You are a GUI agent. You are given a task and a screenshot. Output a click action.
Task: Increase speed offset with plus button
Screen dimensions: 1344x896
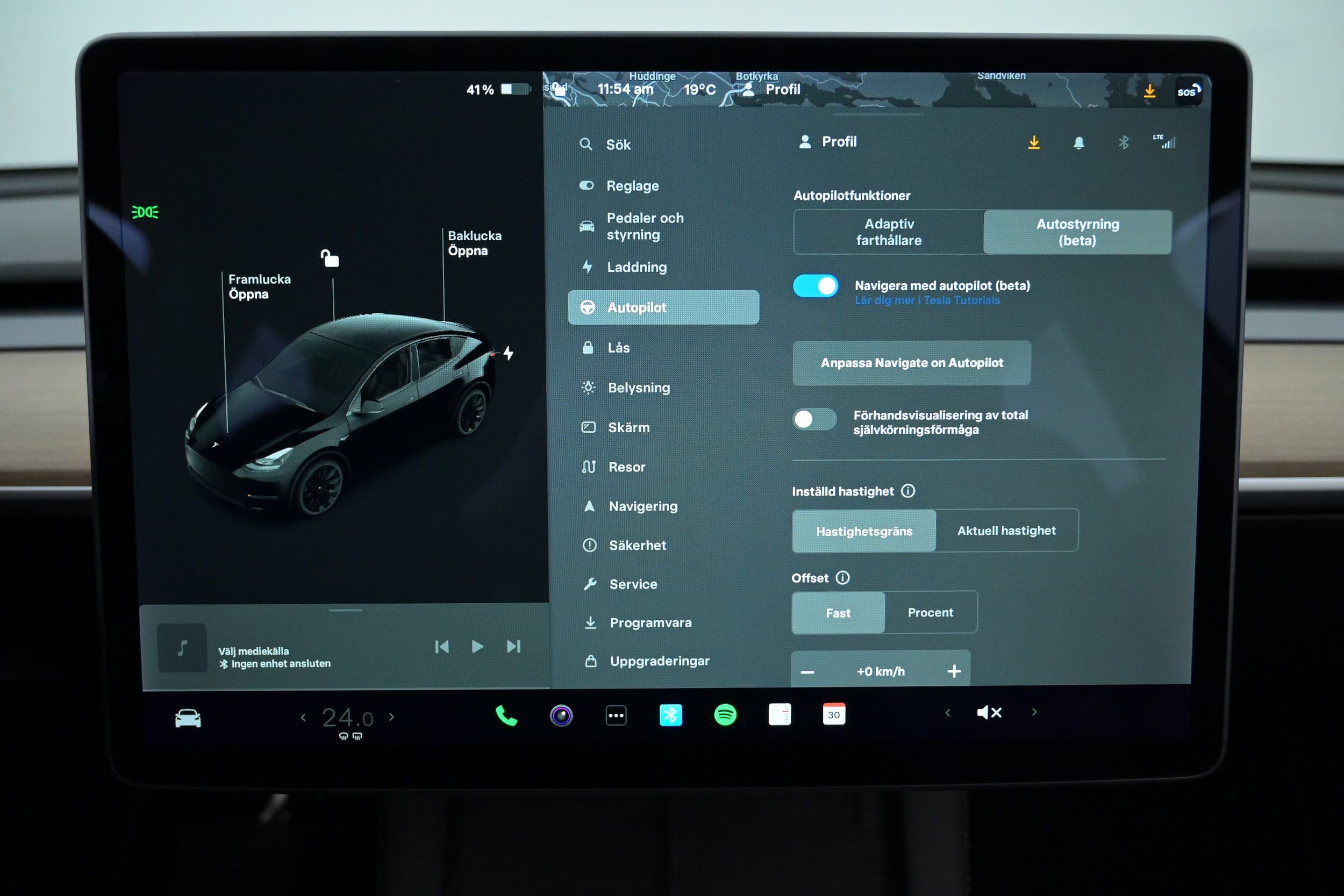tap(954, 671)
